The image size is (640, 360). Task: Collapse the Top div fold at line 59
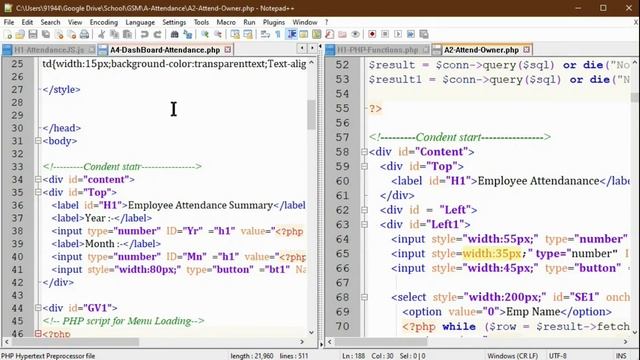pos(364,167)
